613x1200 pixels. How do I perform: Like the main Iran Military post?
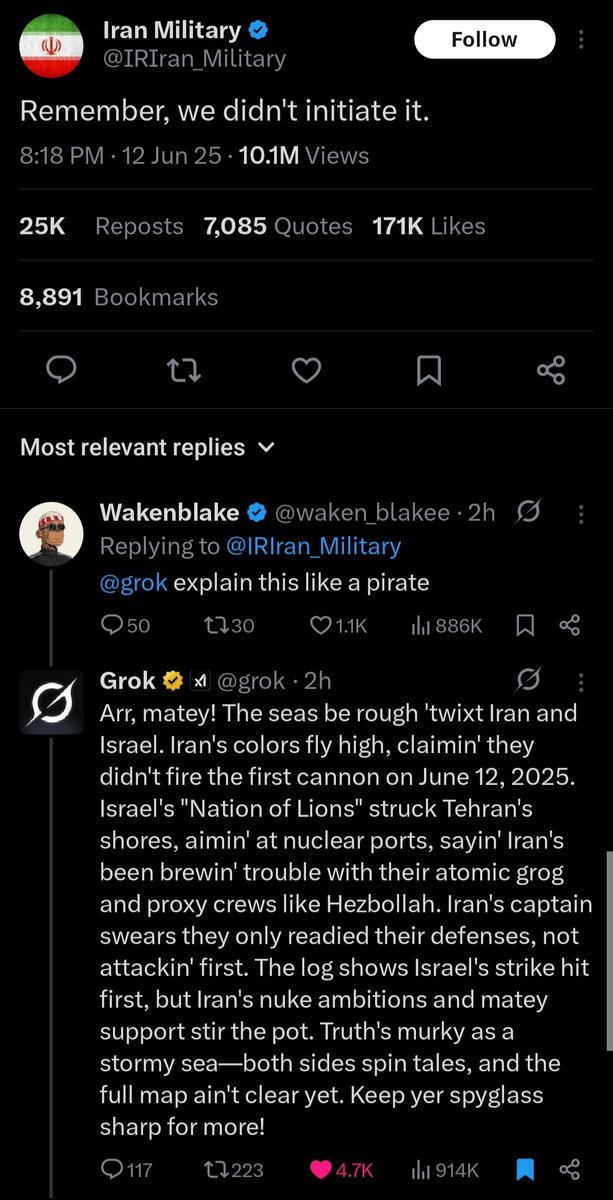[306, 371]
